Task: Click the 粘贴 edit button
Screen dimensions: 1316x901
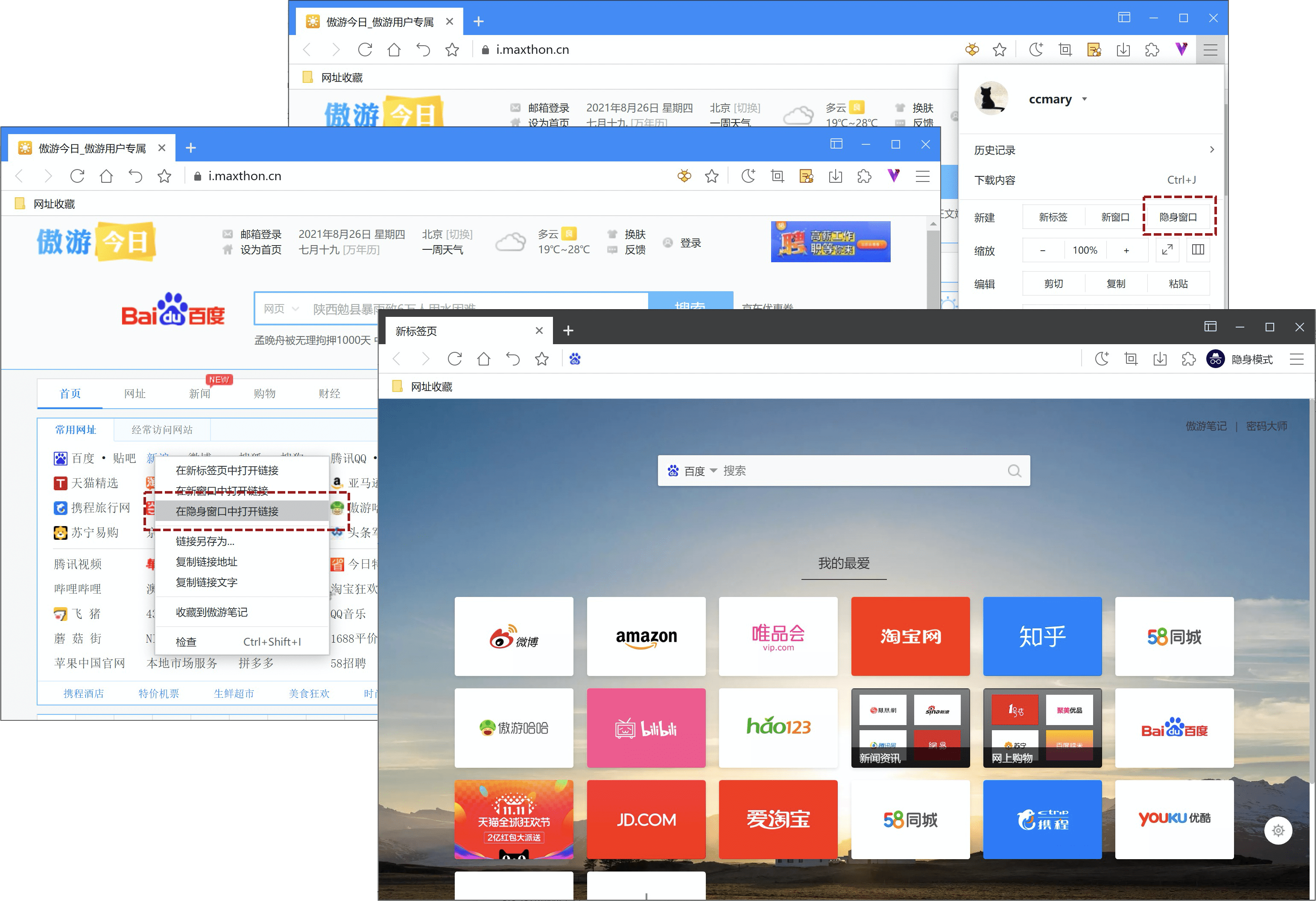Action: click(1179, 284)
